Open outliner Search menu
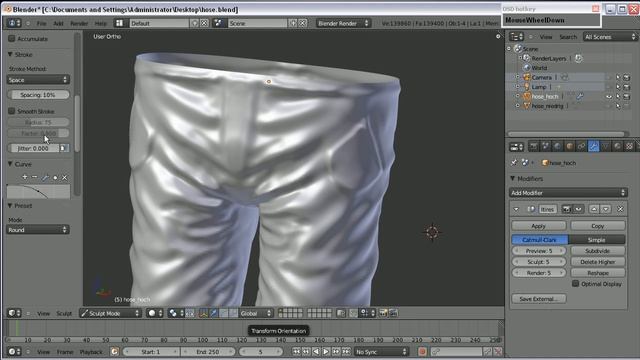The image size is (640, 360). [x=568, y=37]
